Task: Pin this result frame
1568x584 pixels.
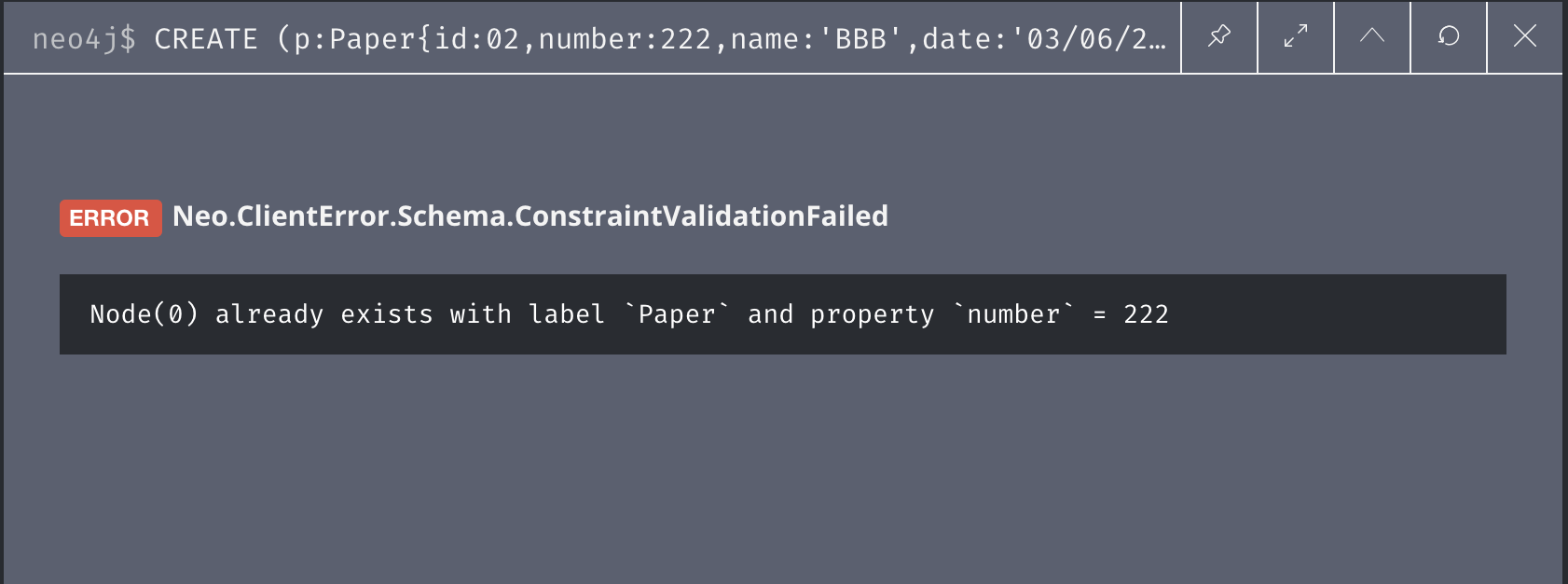Action: (x=1218, y=36)
